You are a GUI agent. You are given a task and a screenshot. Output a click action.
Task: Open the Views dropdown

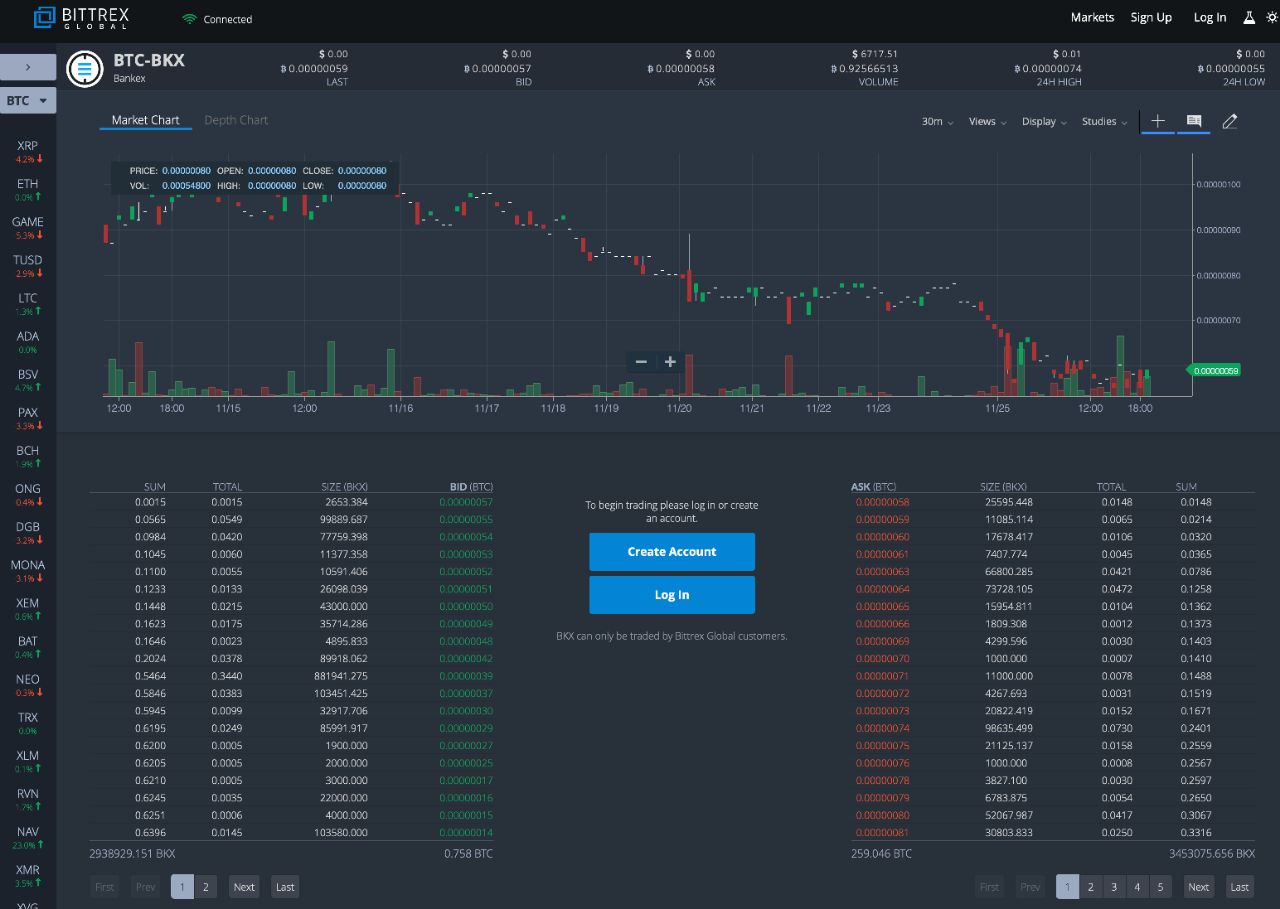[987, 121]
